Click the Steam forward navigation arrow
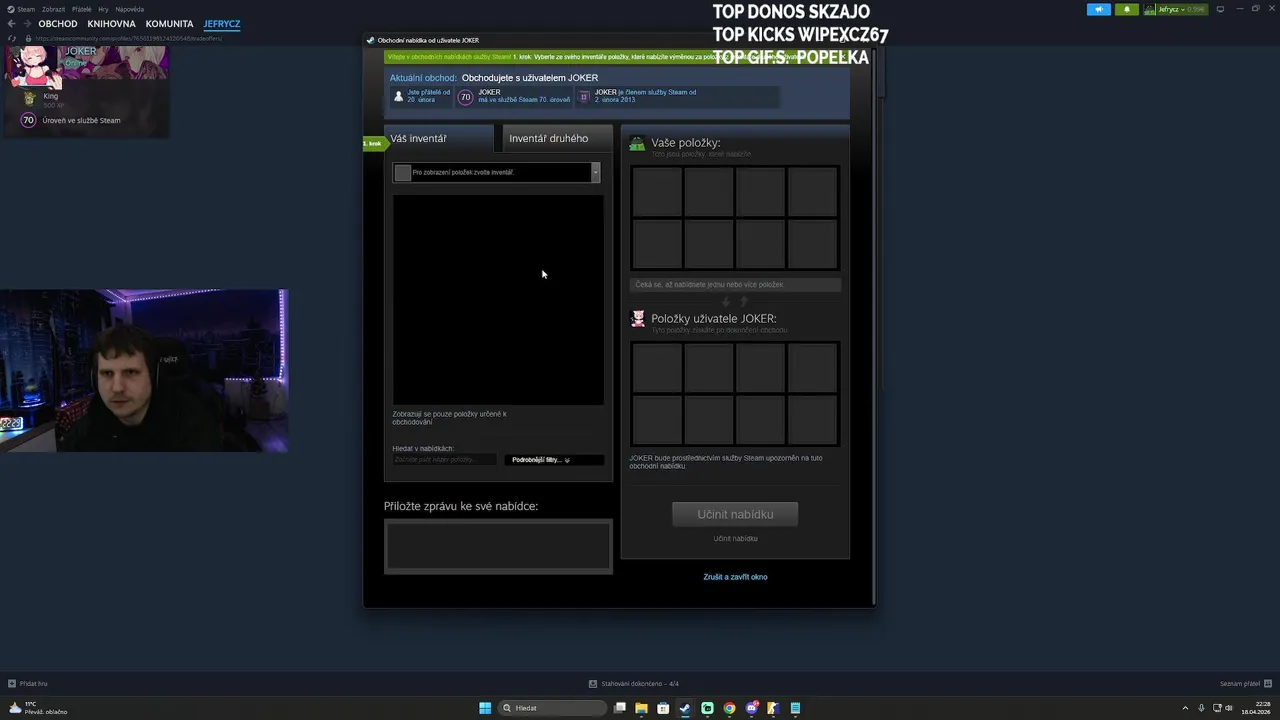Viewport: 1280px width, 720px height. tap(26, 24)
